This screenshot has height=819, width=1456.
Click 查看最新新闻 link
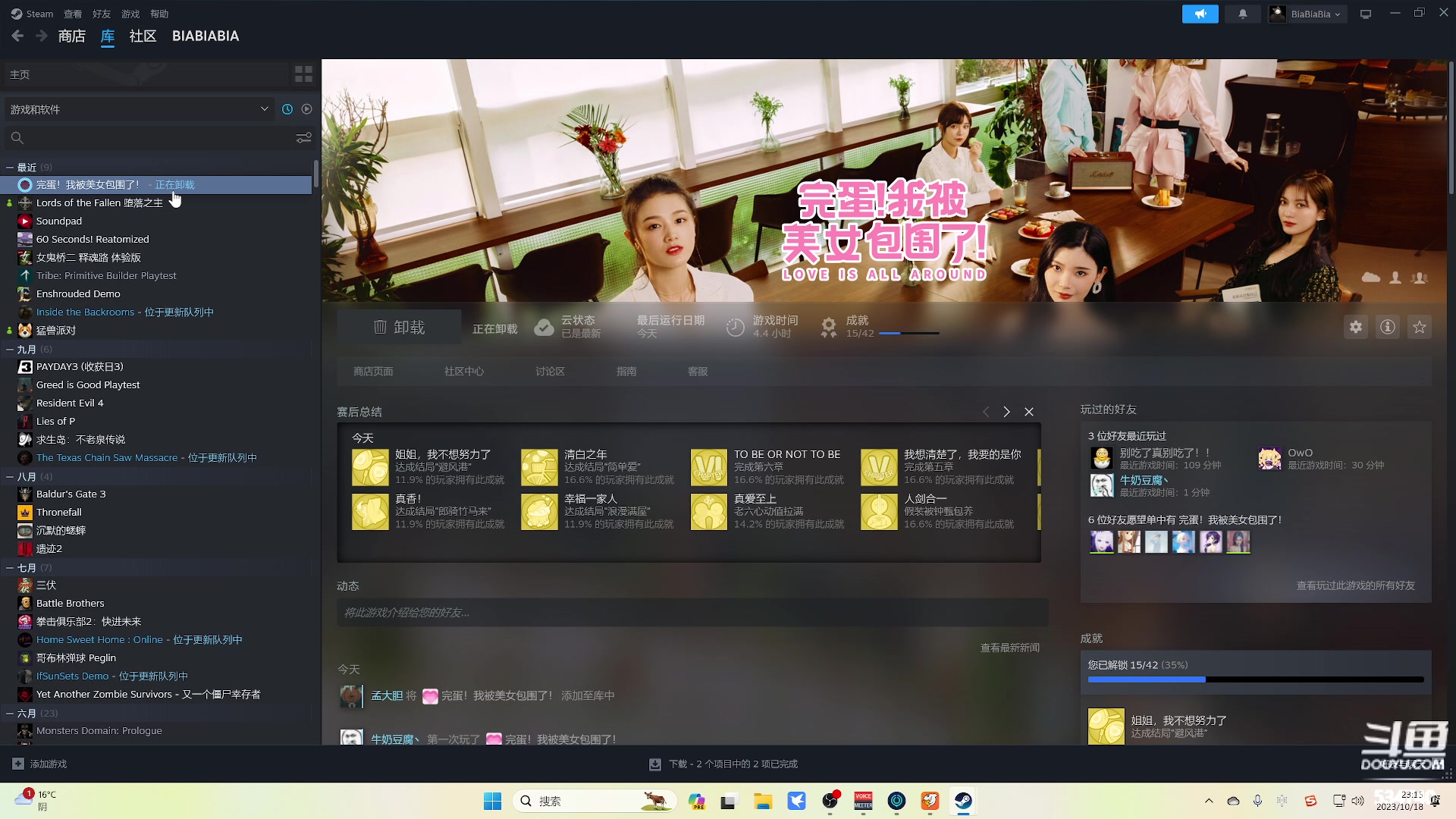tap(1010, 648)
